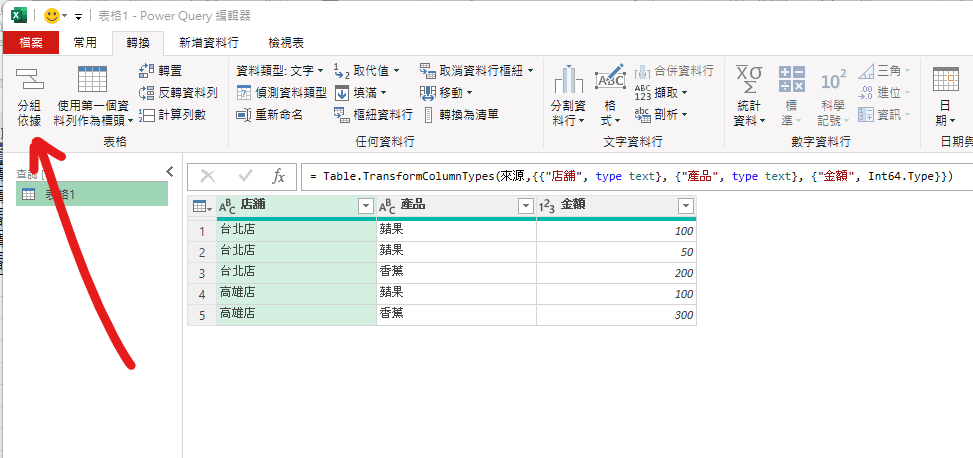Switch to the 檢視表 View tab
Viewport: 973px width, 458px height.
pos(286,43)
